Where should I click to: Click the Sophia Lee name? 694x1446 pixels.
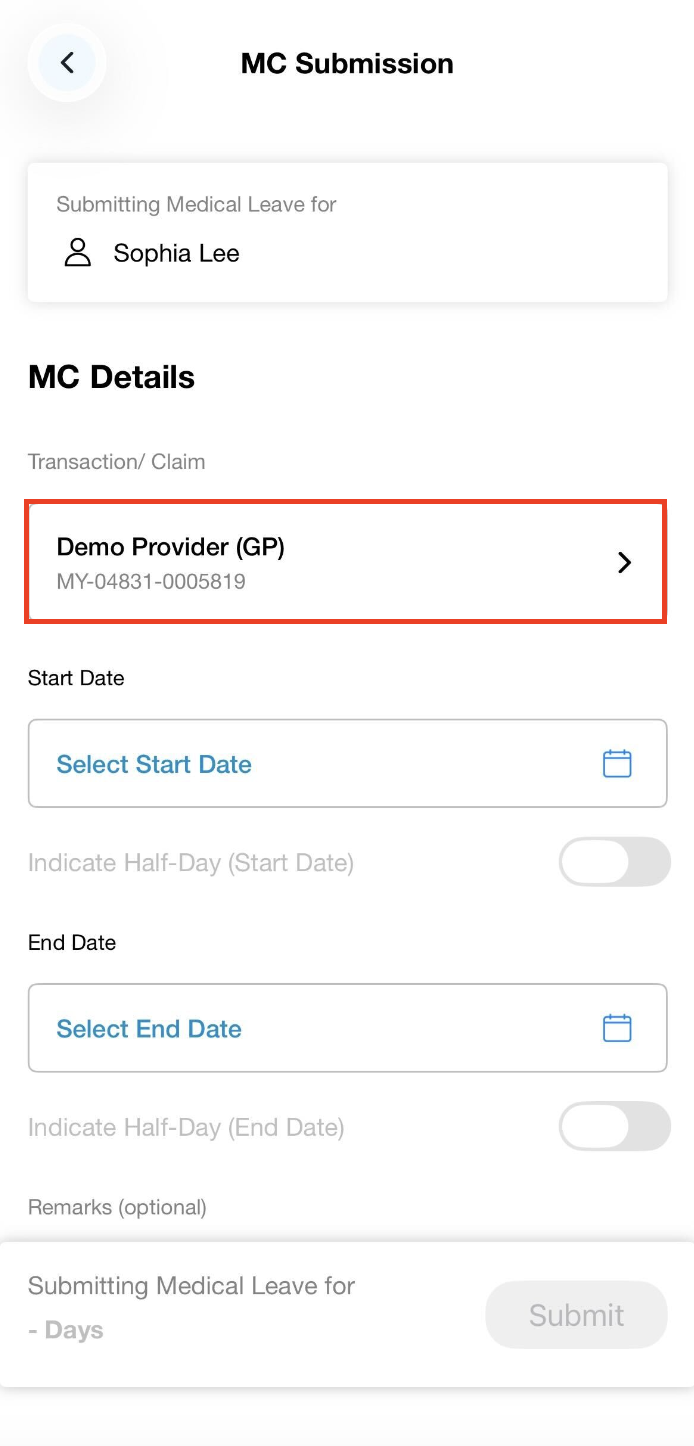[176, 253]
